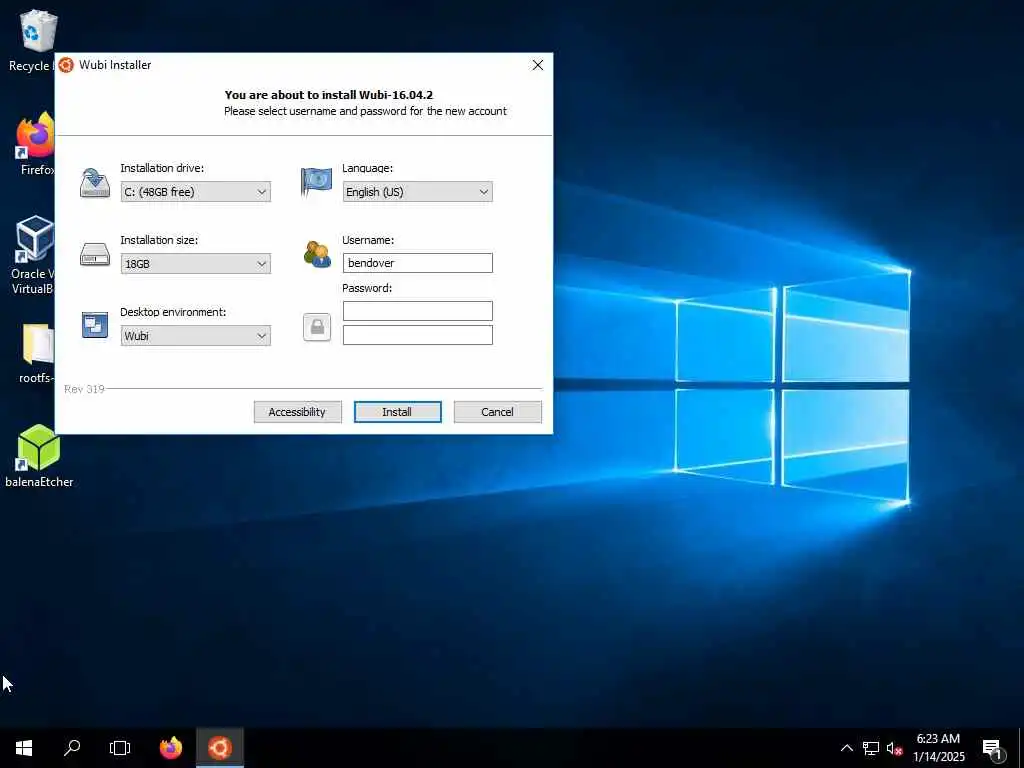Click the hard disk size icon
This screenshot has height=768, width=1024.
95,255
